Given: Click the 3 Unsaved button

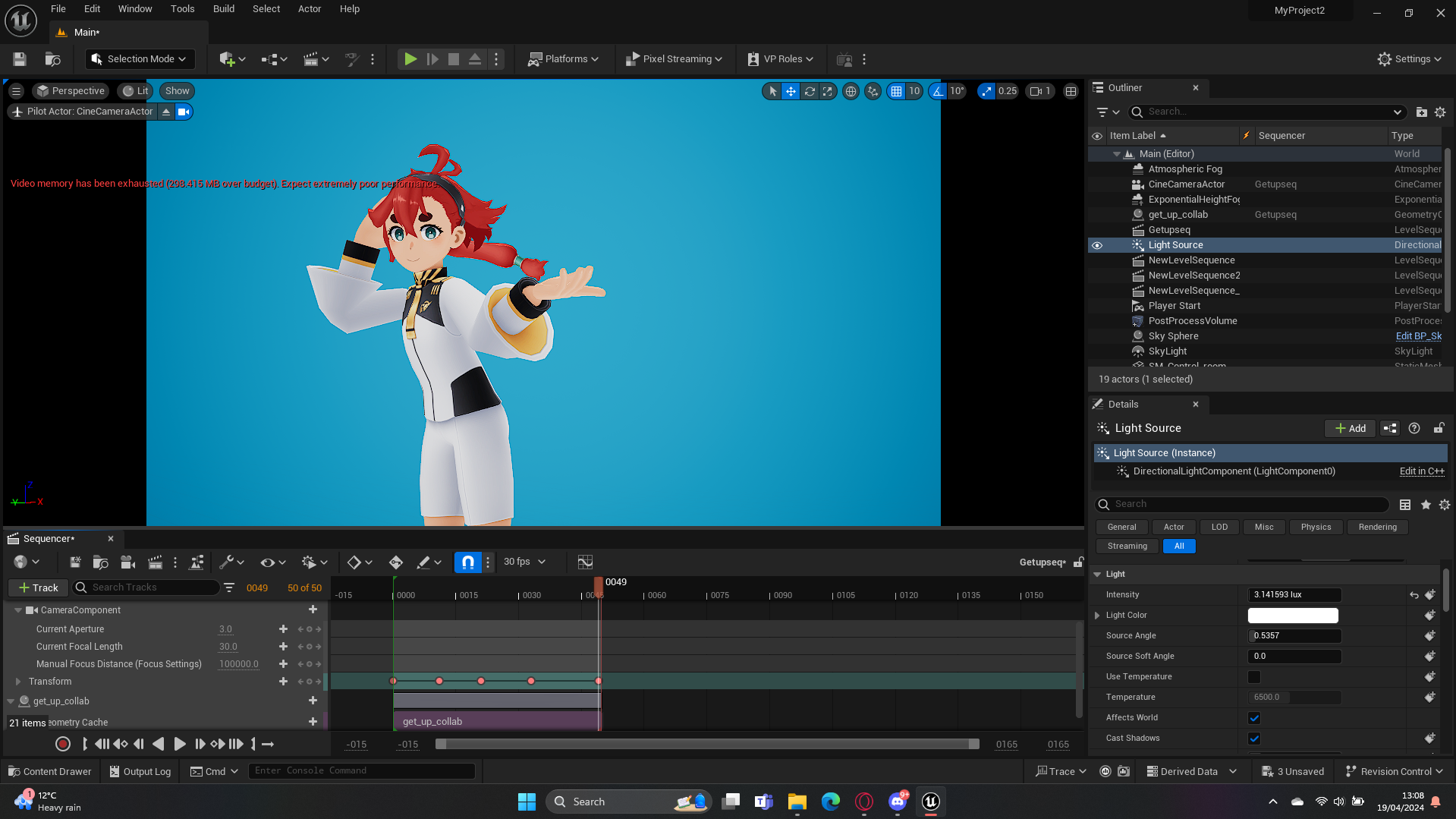Looking at the screenshot, I should pos(1293,772).
